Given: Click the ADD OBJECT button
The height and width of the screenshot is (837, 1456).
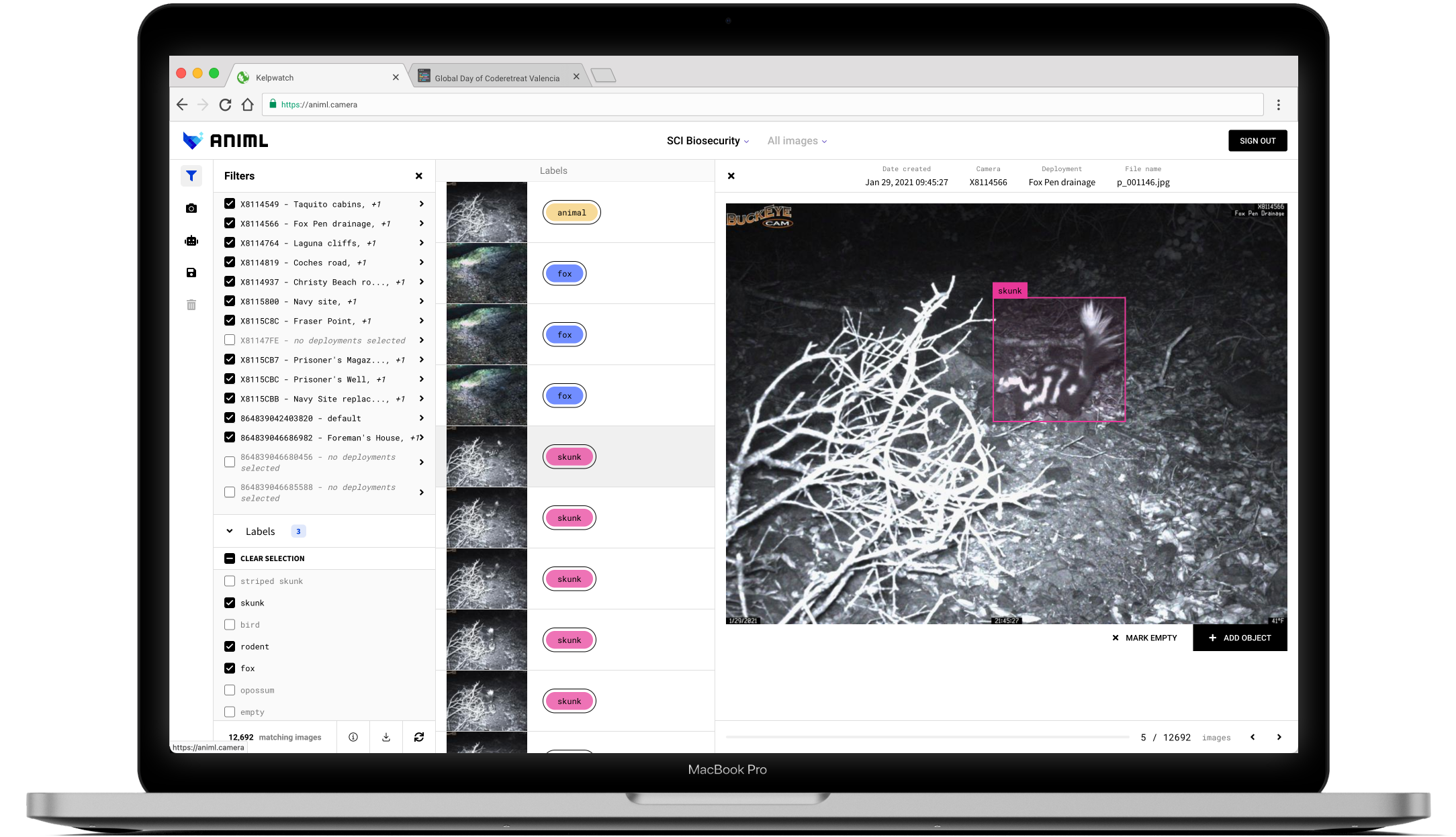Looking at the screenshot, I should pyautogui.click(x=1240, y=638).
